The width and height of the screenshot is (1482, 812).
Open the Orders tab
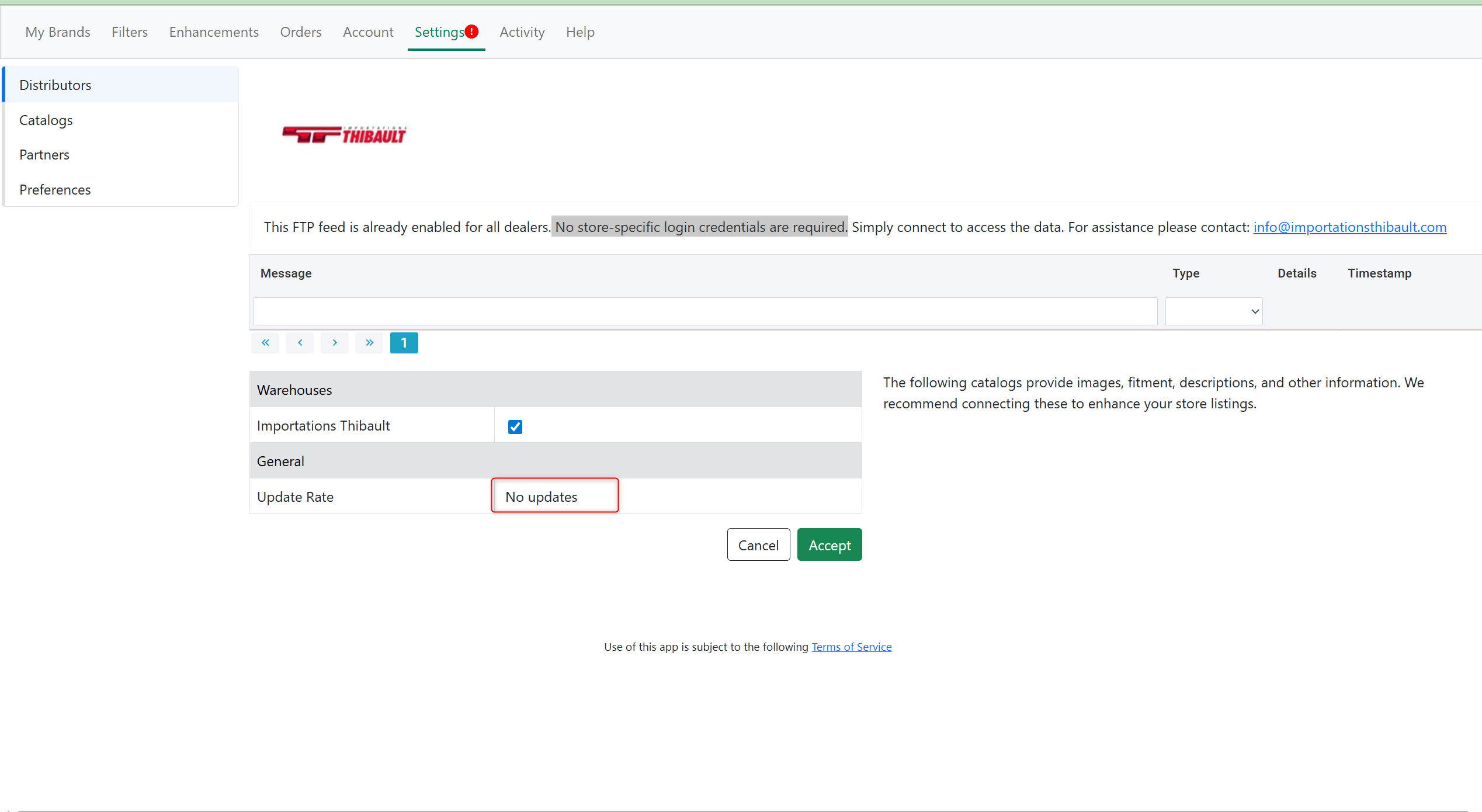[300, 32]
